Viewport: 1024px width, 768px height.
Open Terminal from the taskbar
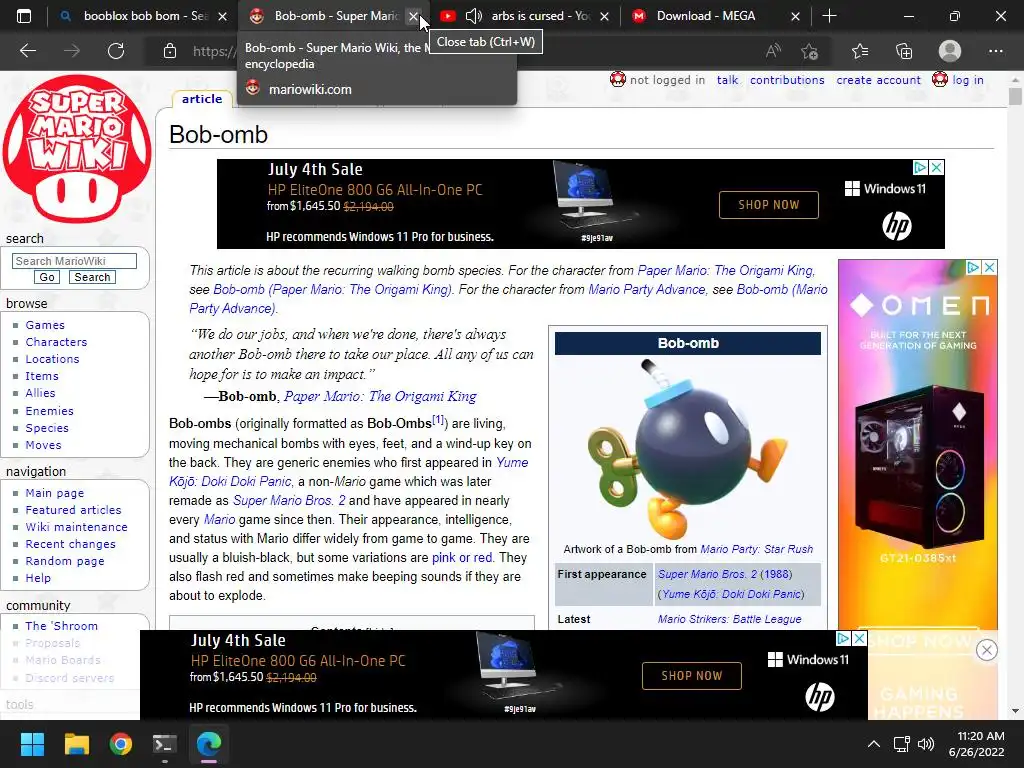tap(165, 744)
